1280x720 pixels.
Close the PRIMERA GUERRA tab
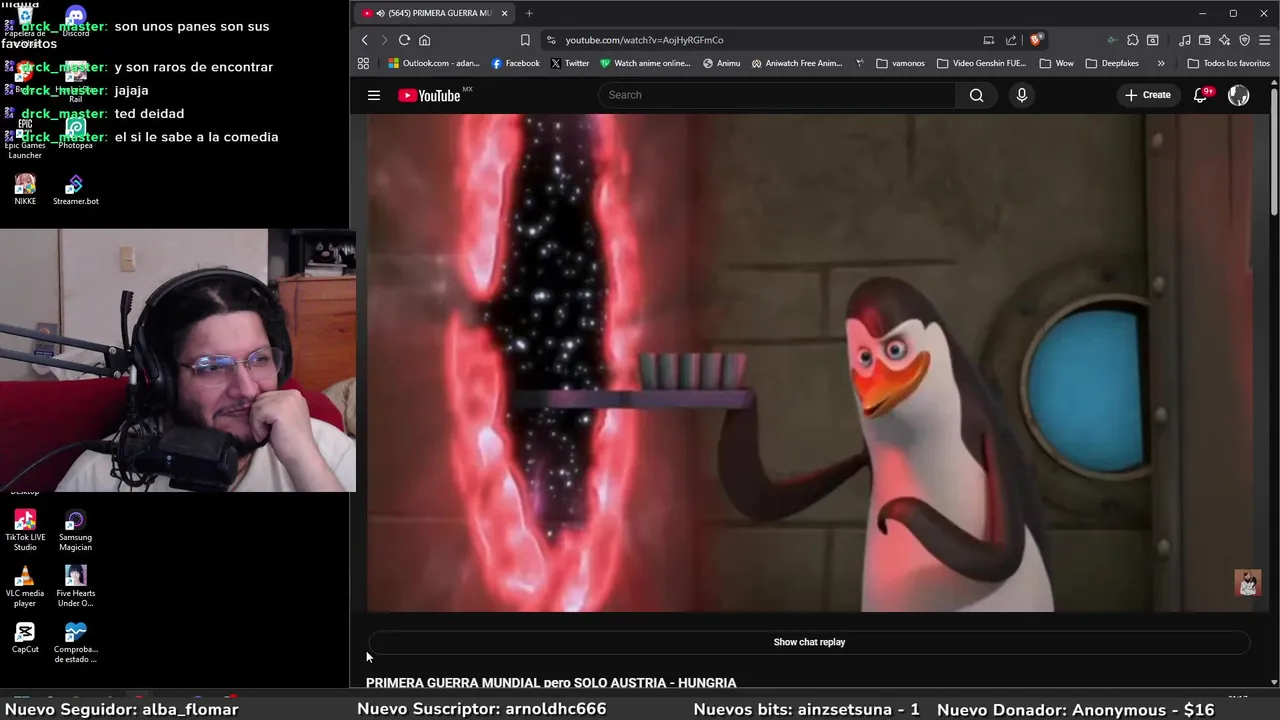tap(504, 13)
